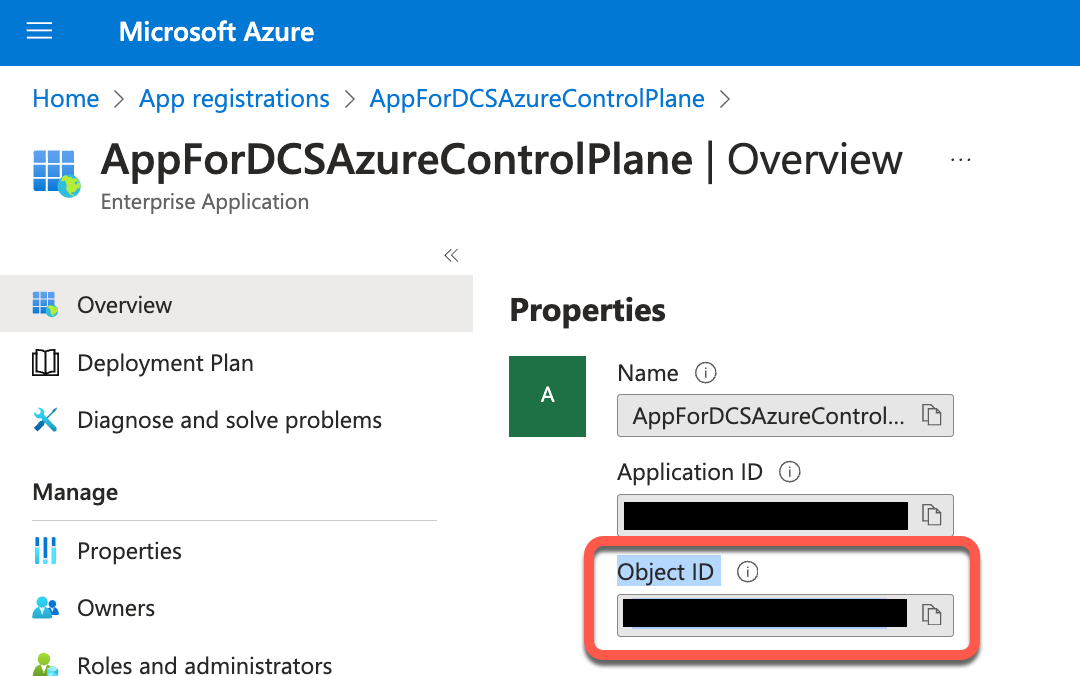Open the ellipsis more options menu

(x=961, y=160)
